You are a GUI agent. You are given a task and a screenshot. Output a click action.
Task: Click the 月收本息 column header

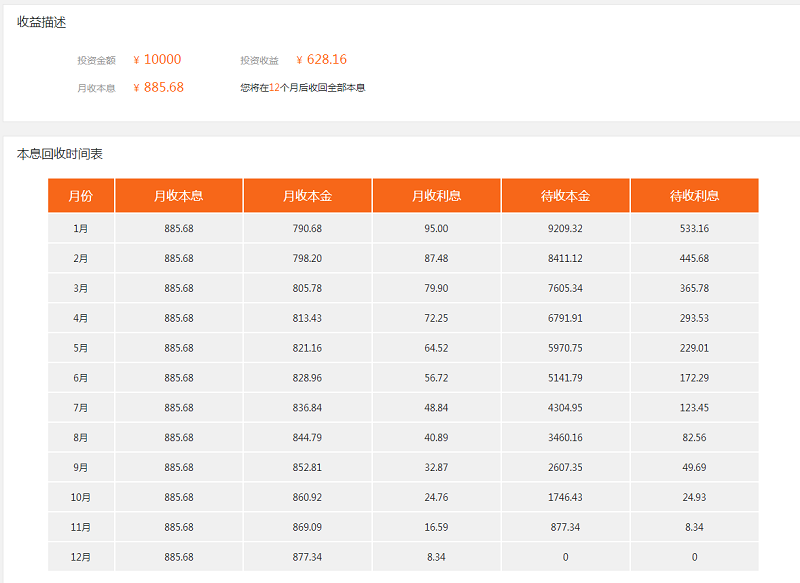coord(179,195)
